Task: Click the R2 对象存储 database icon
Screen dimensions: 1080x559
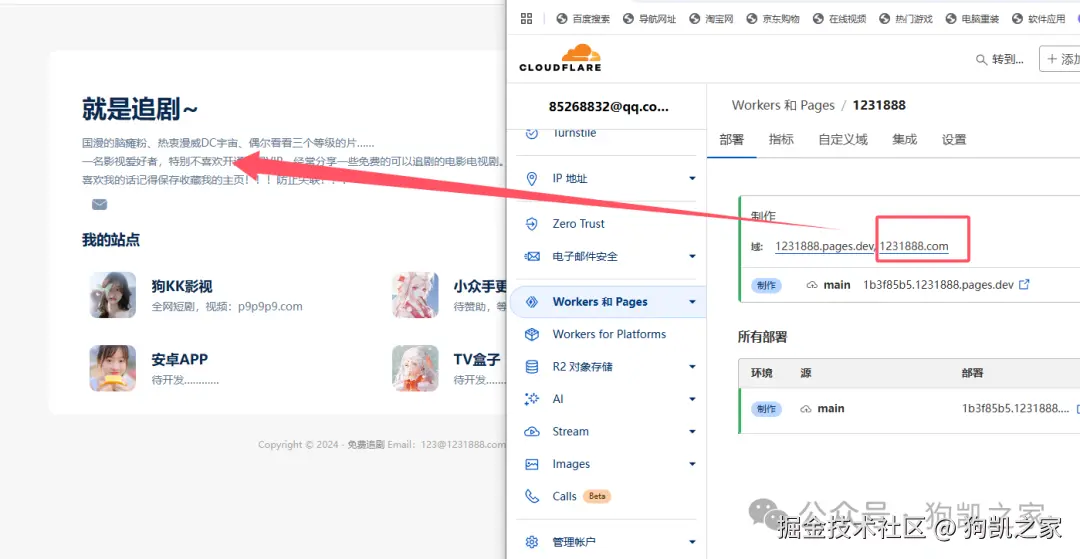Action: 532,367
